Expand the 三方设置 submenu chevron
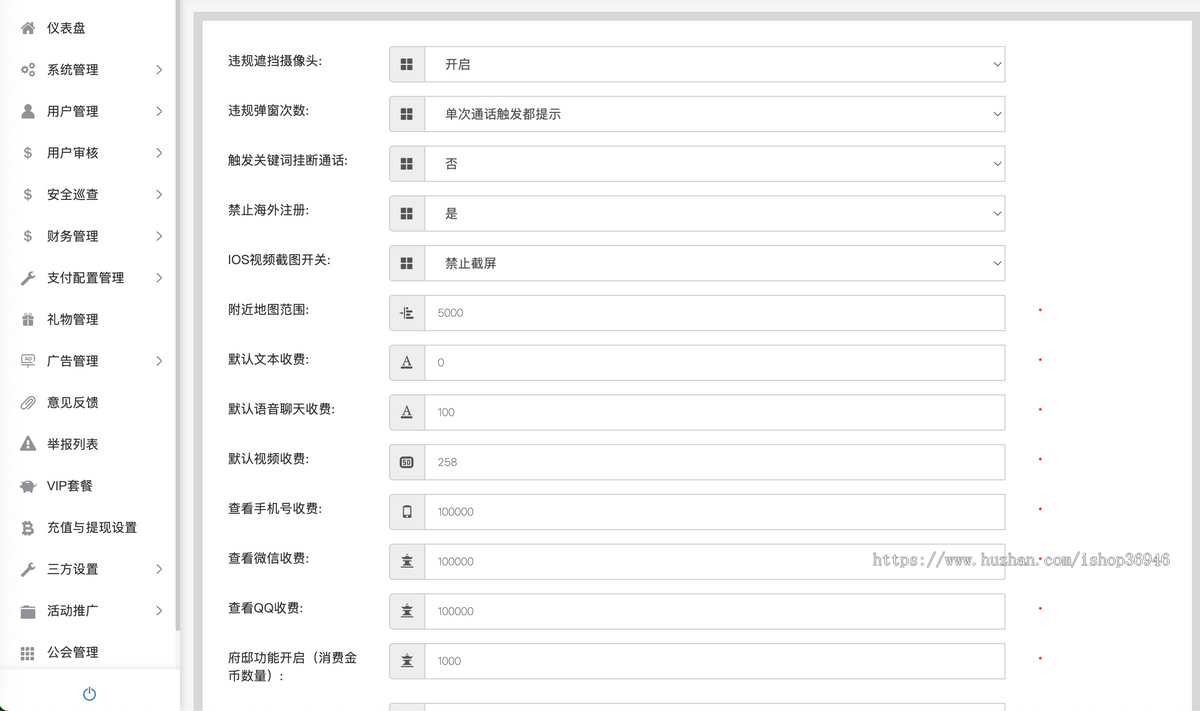The height and width of the screenshot is (711, 1200). click(159, 569)
